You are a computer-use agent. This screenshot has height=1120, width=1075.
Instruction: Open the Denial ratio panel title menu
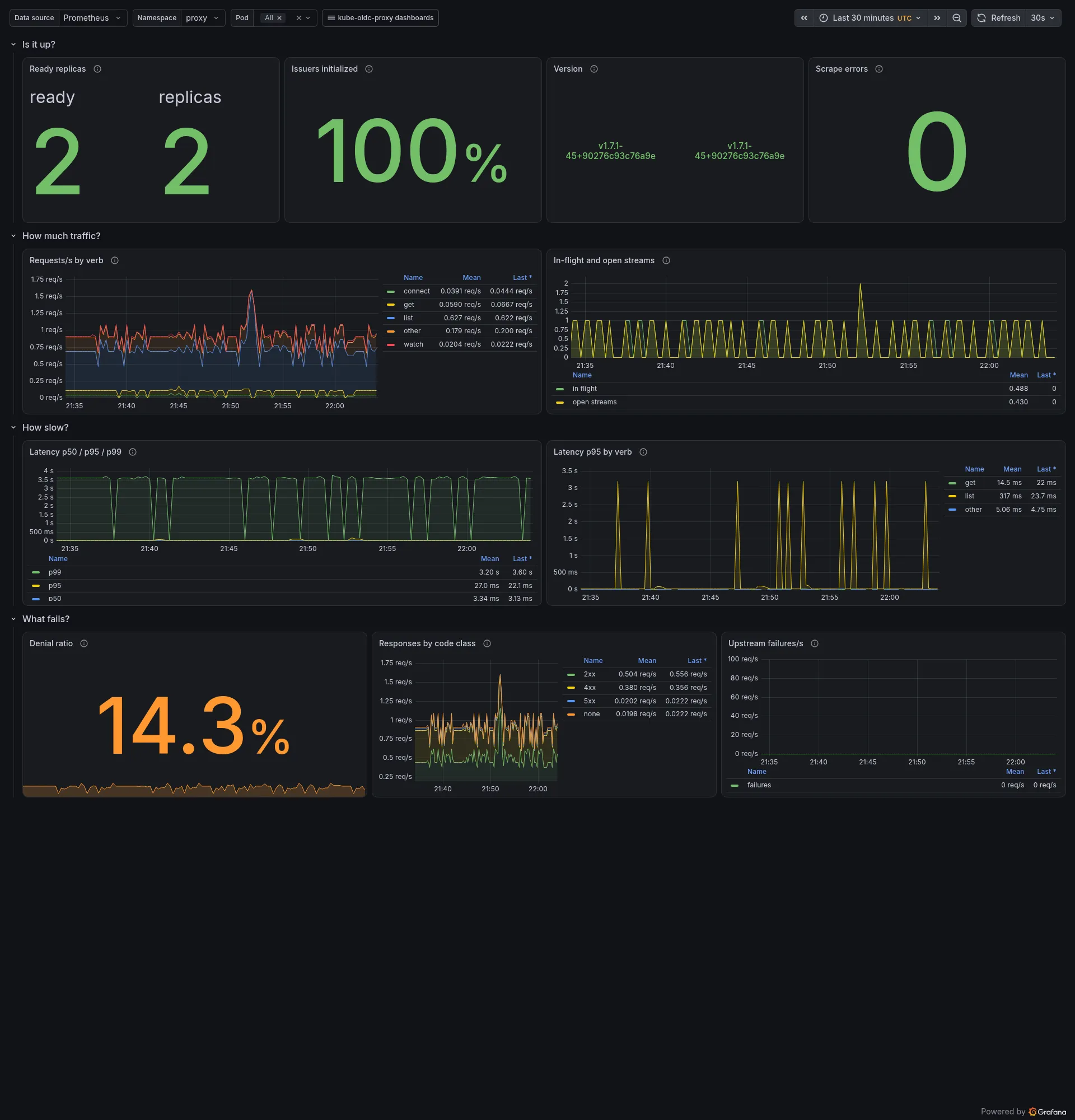[x=51, y=643]
